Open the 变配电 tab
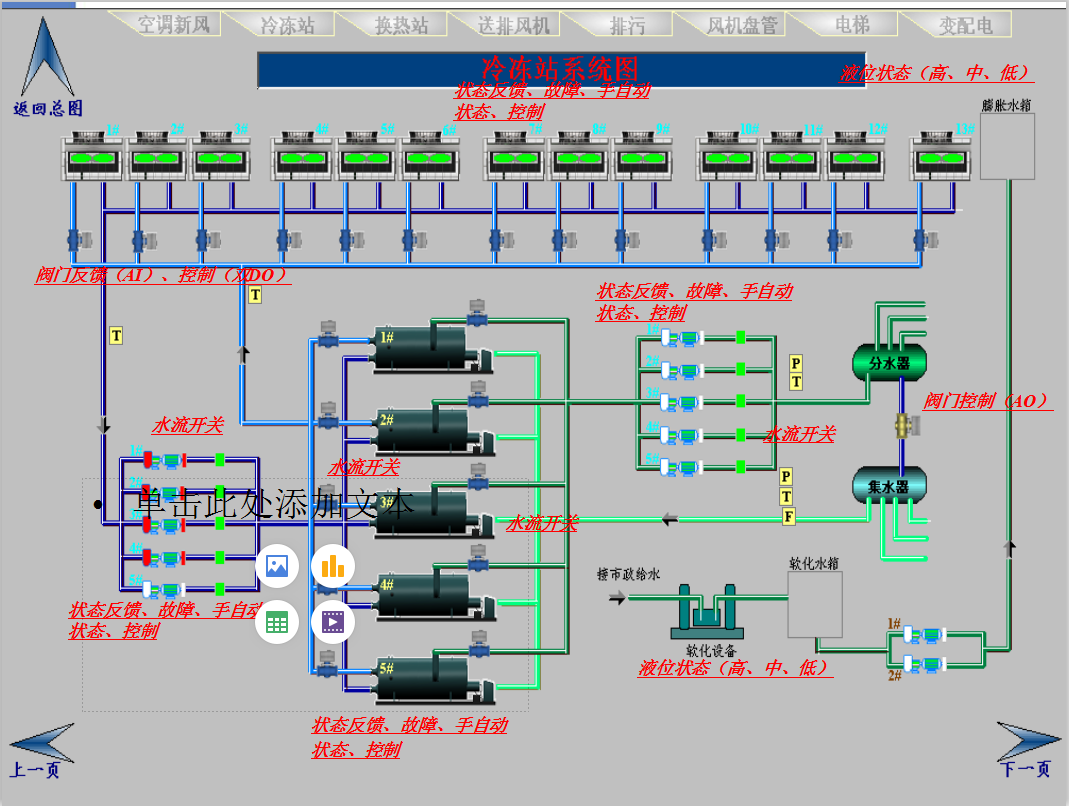Viewport: 1069px width, 806px height. point(967,25)
